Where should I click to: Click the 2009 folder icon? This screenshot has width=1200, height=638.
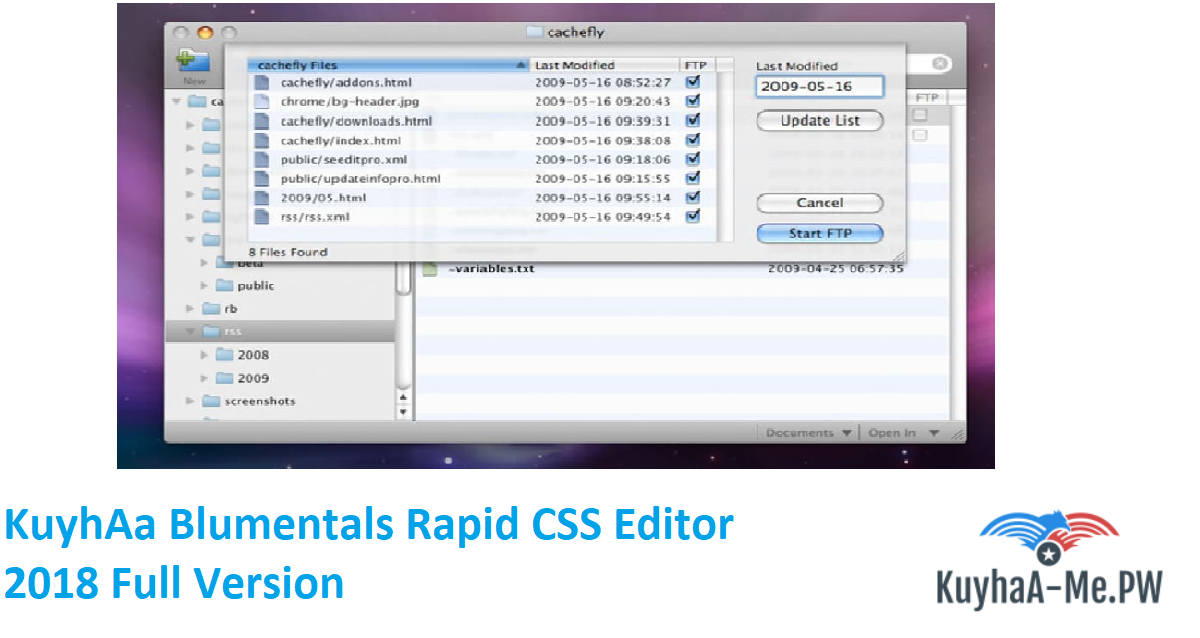pyautogui.click(x=225, y=378)
